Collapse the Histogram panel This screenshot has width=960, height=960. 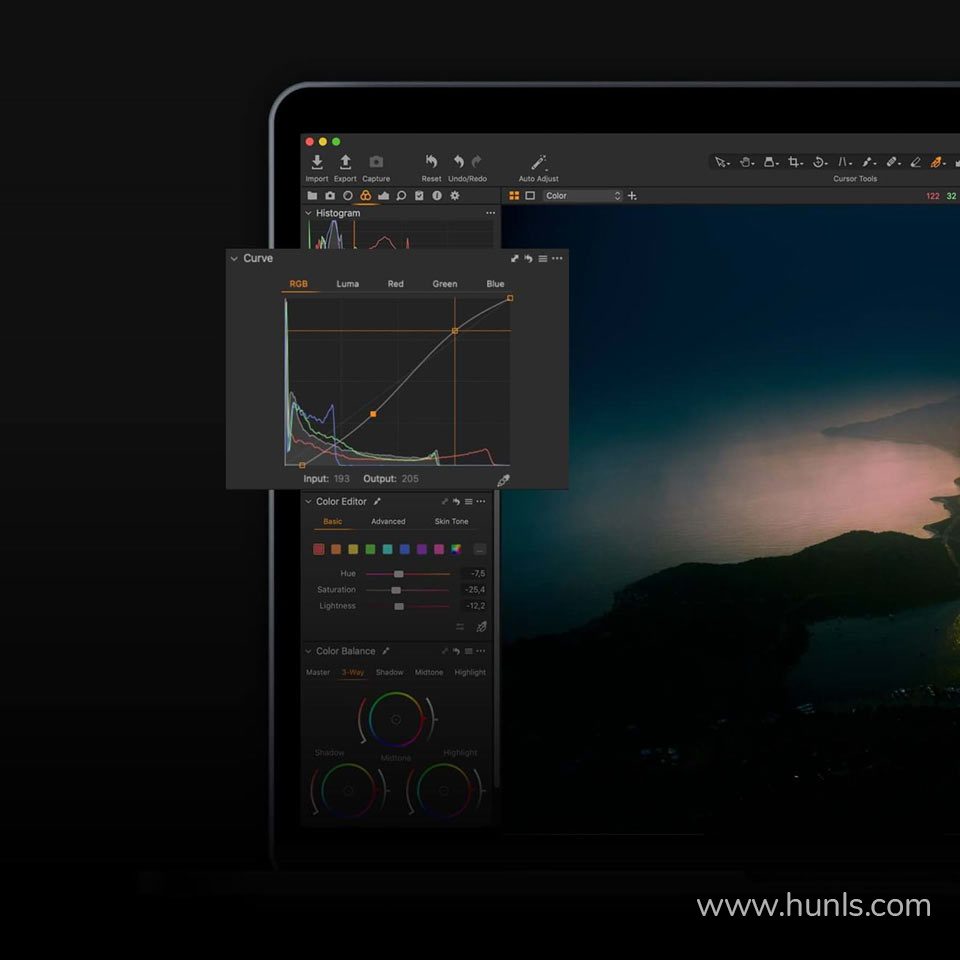coord(308,213)
